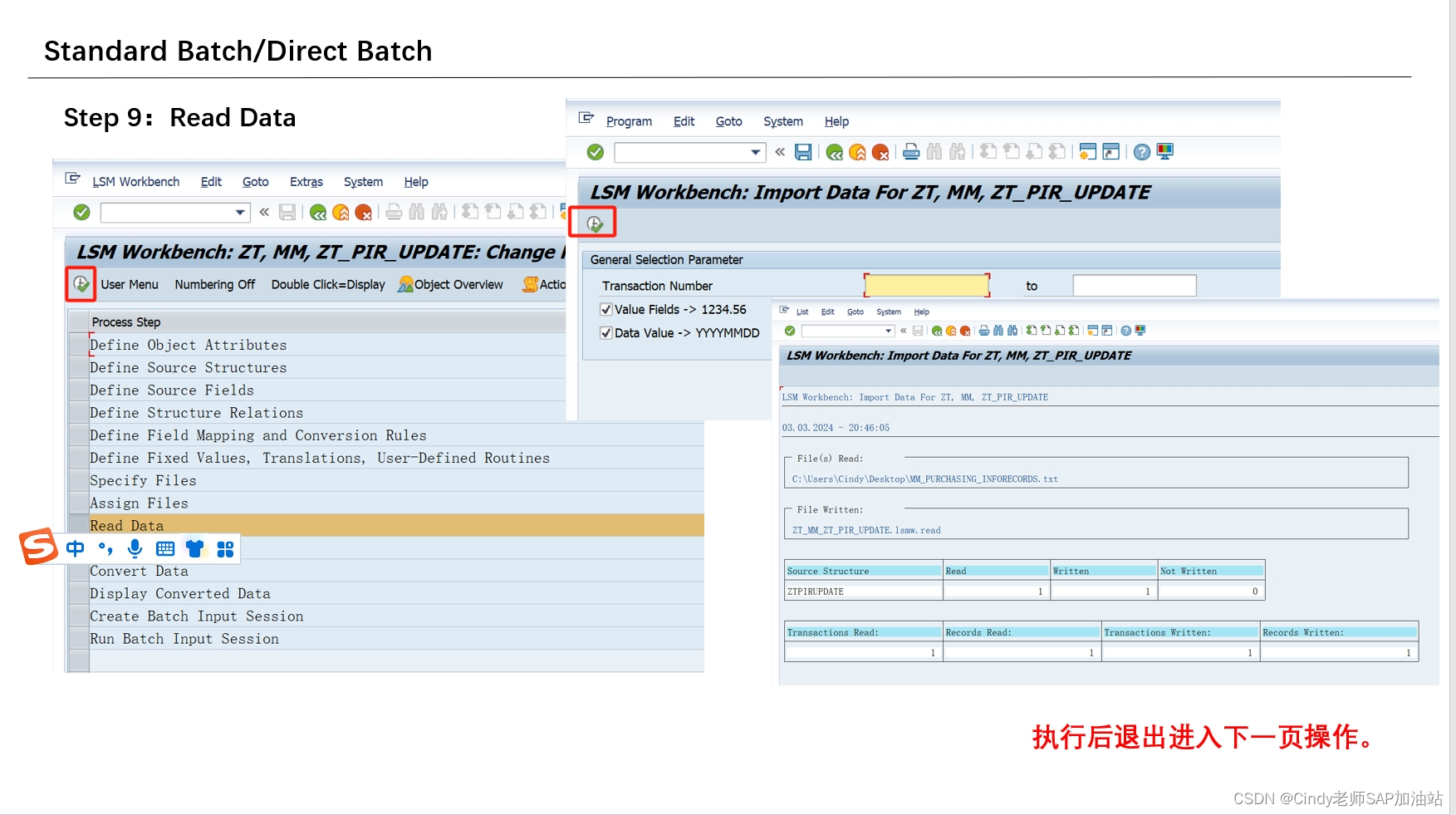Click the Program menu item

click(x=630, y=121)
